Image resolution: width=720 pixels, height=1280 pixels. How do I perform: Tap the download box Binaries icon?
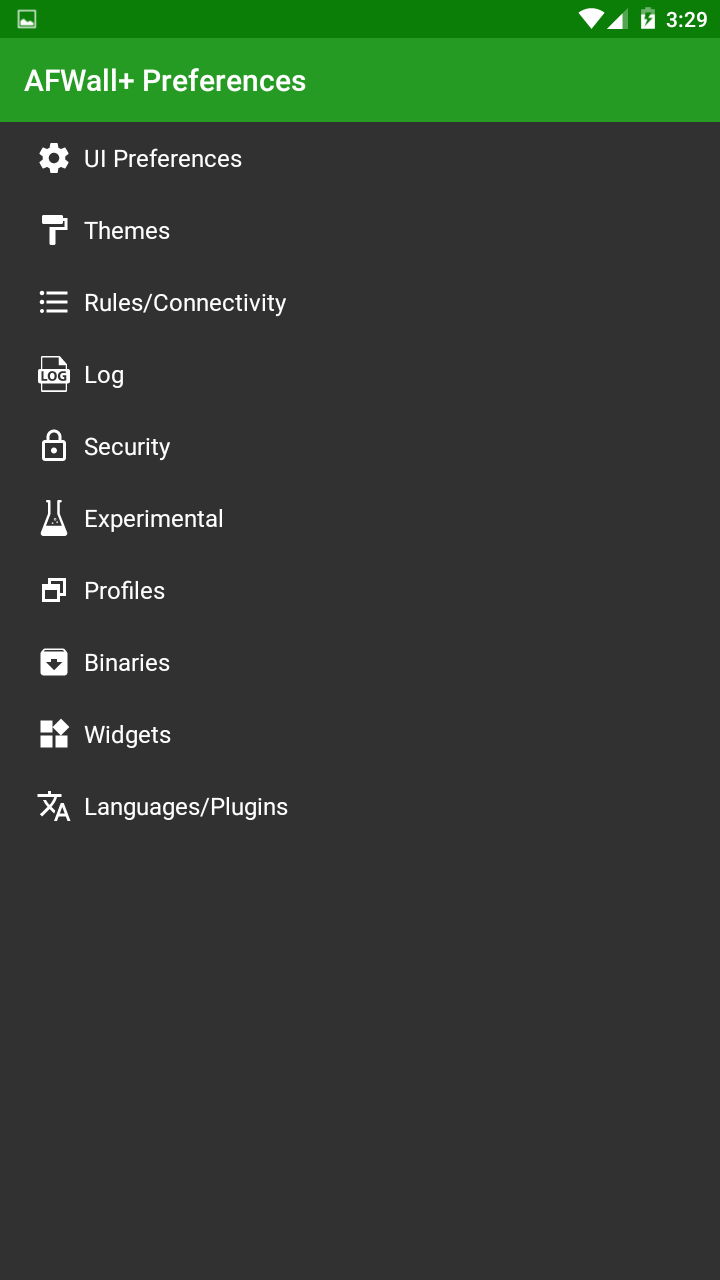tap(54, 662)
